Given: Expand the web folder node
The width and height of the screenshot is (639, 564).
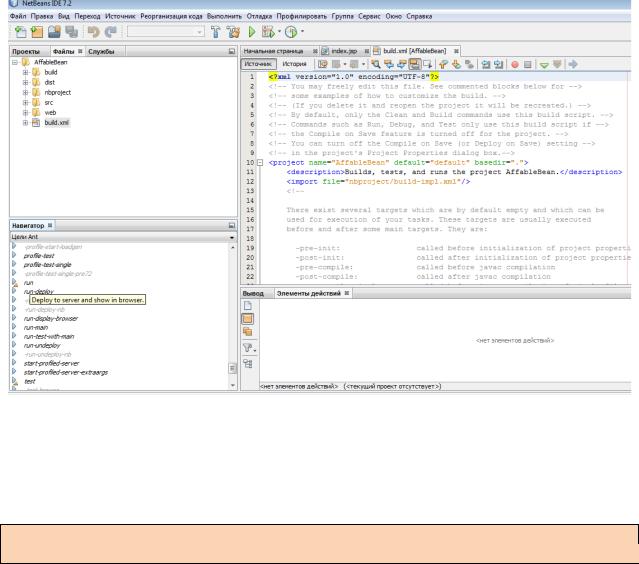Looking at the screenshot, I should pos(25,113).
